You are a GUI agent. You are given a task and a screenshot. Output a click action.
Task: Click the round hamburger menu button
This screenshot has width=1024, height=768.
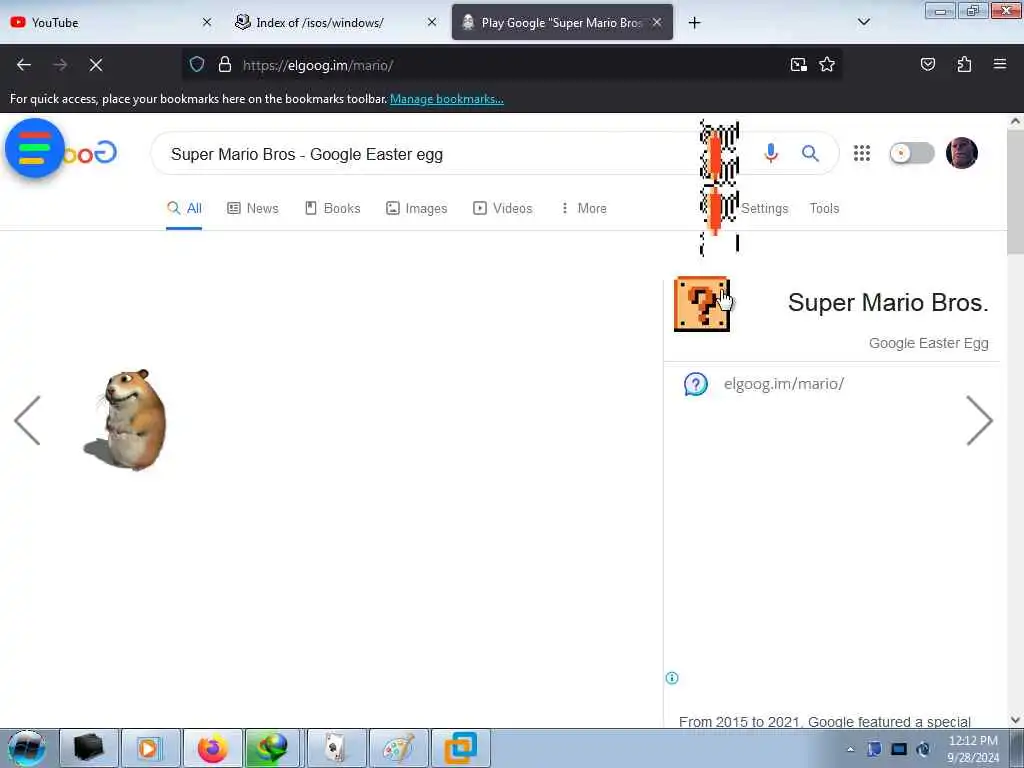tap(35, 148)
